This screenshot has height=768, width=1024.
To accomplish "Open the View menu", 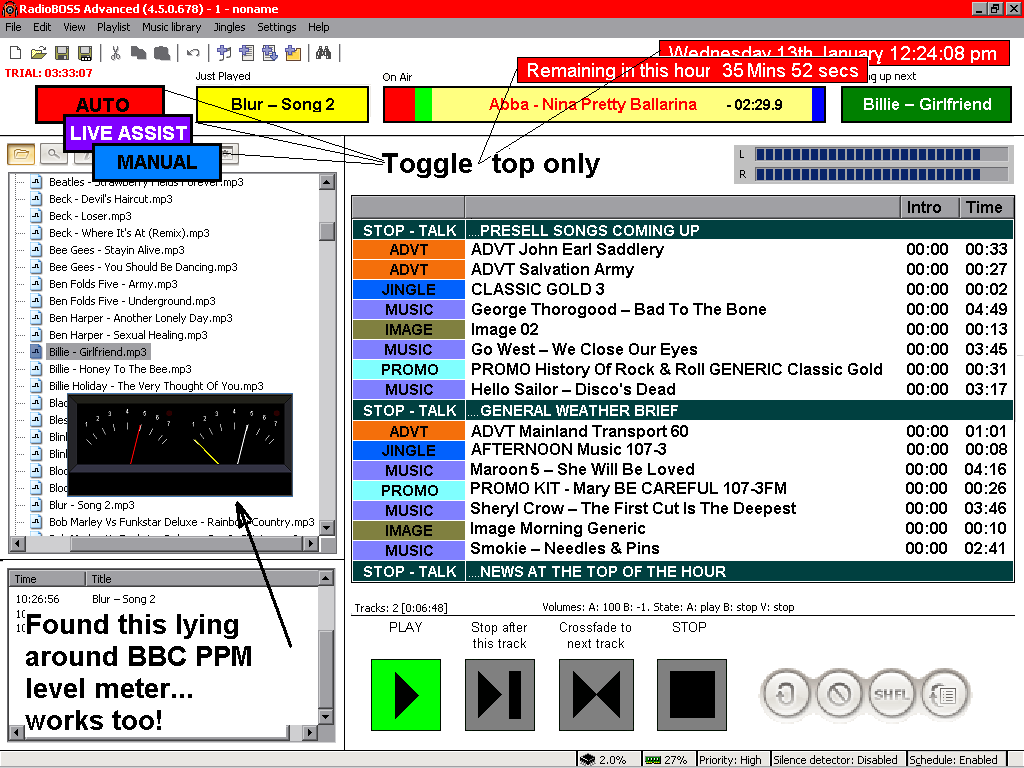I will tap(74, 27).
